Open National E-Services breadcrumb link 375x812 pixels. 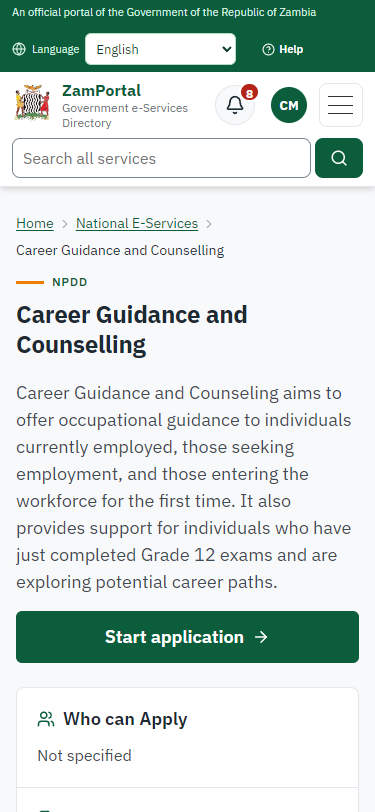click(137, 223)
